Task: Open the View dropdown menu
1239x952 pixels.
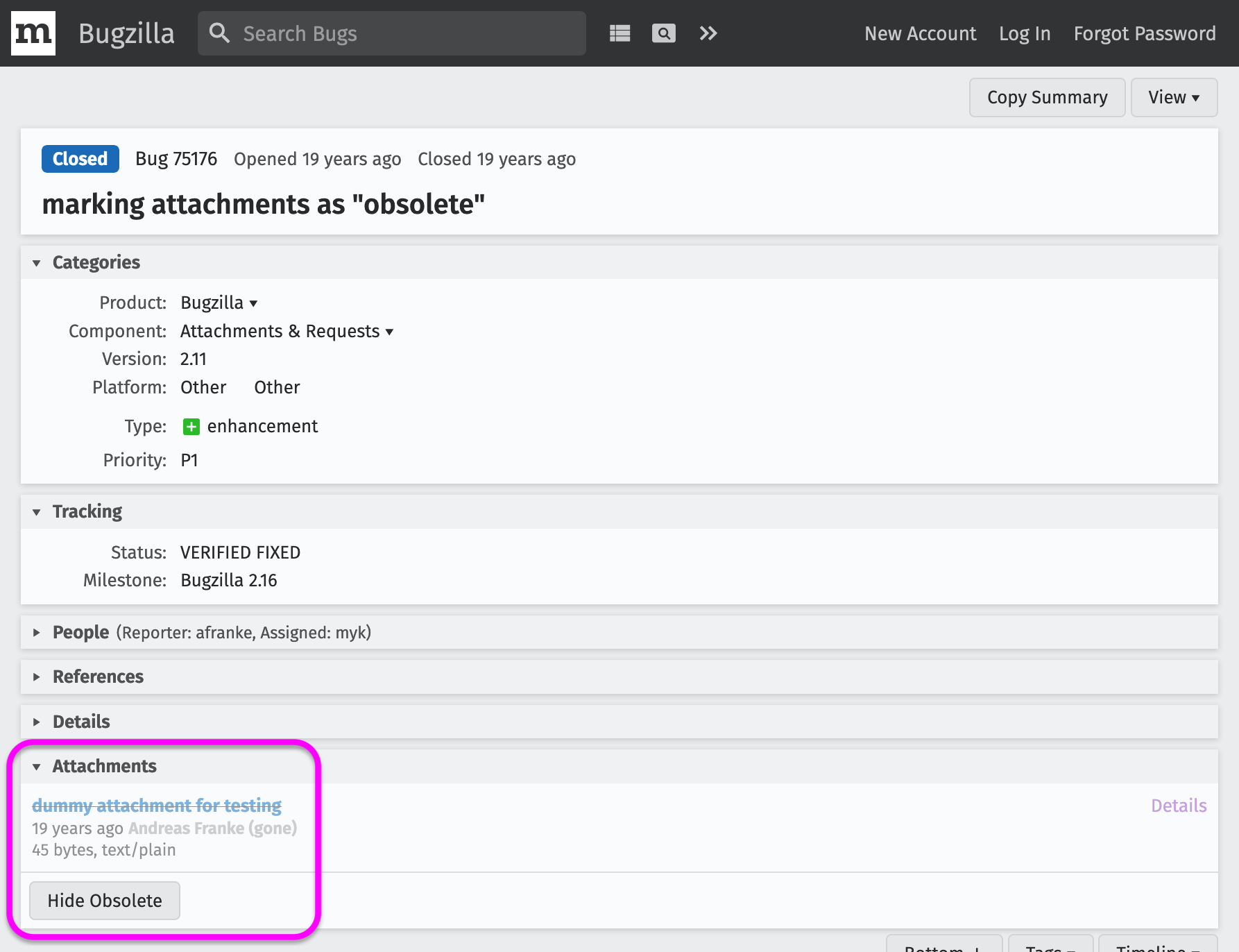Action: (x=1174, y=97)
